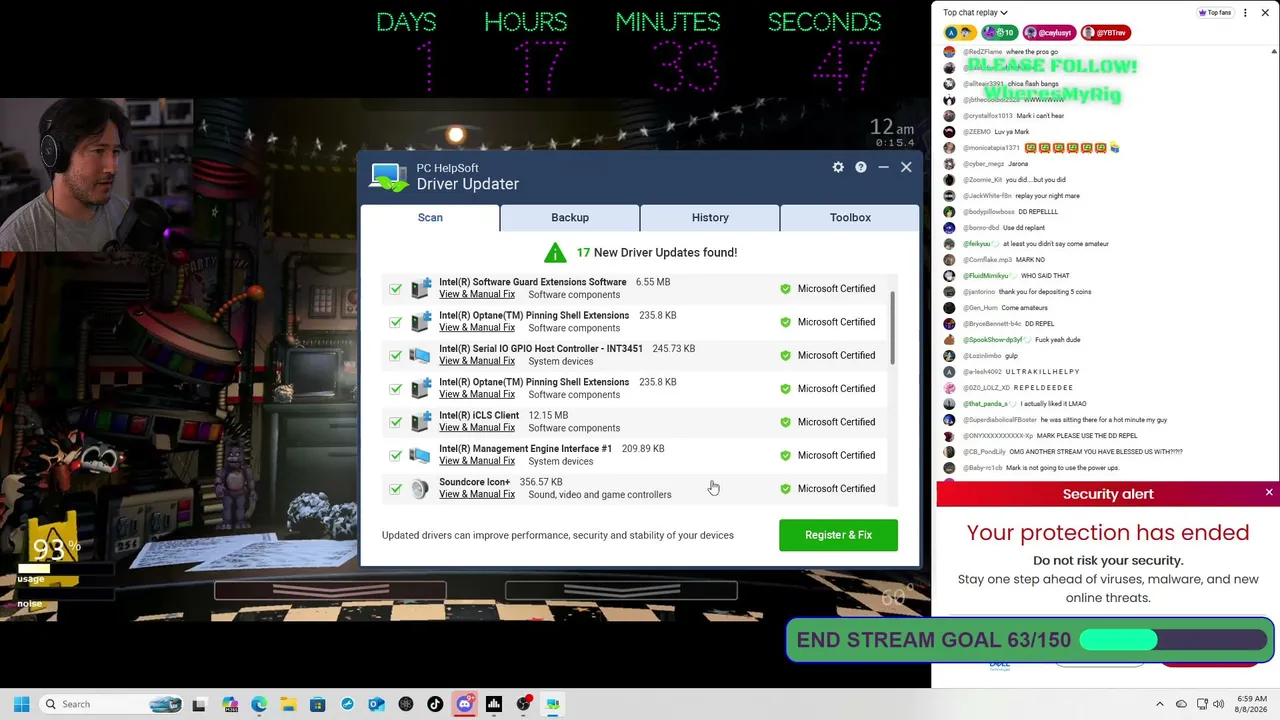Click the driver list vertical scrollbar

click(x=892, y=329)
